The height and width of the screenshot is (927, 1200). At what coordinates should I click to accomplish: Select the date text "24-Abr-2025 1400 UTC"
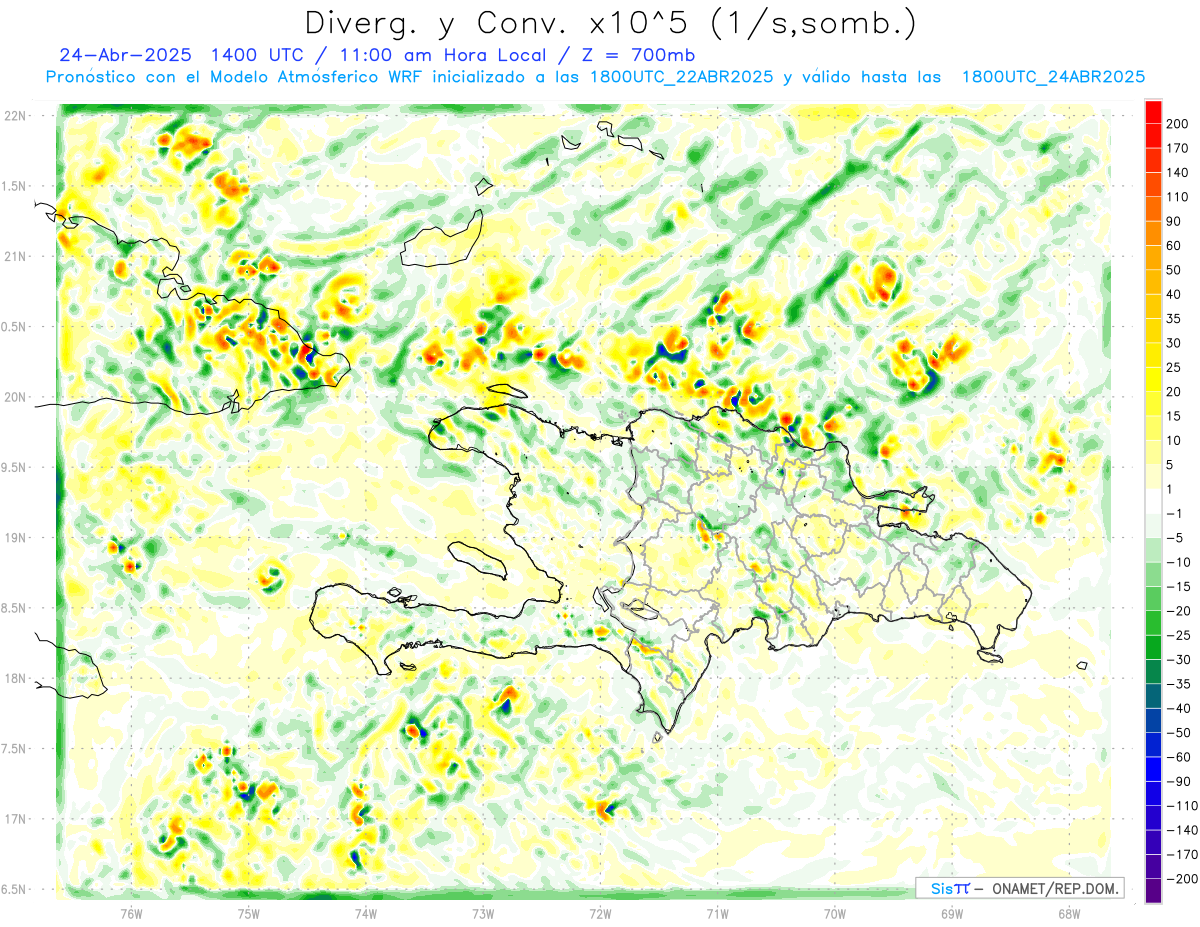point(182,55)
